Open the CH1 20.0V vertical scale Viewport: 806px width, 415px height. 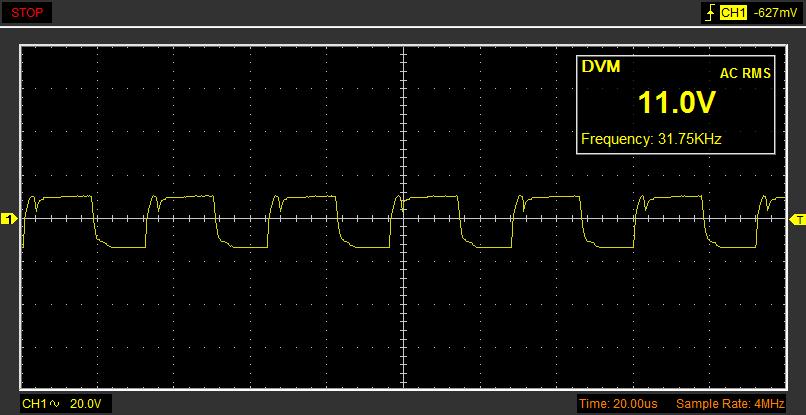coord(85,404)
